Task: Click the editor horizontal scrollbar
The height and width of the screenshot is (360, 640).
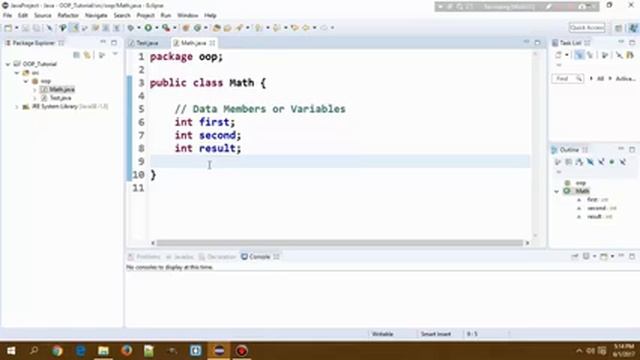Action: (x=340, y=243)
